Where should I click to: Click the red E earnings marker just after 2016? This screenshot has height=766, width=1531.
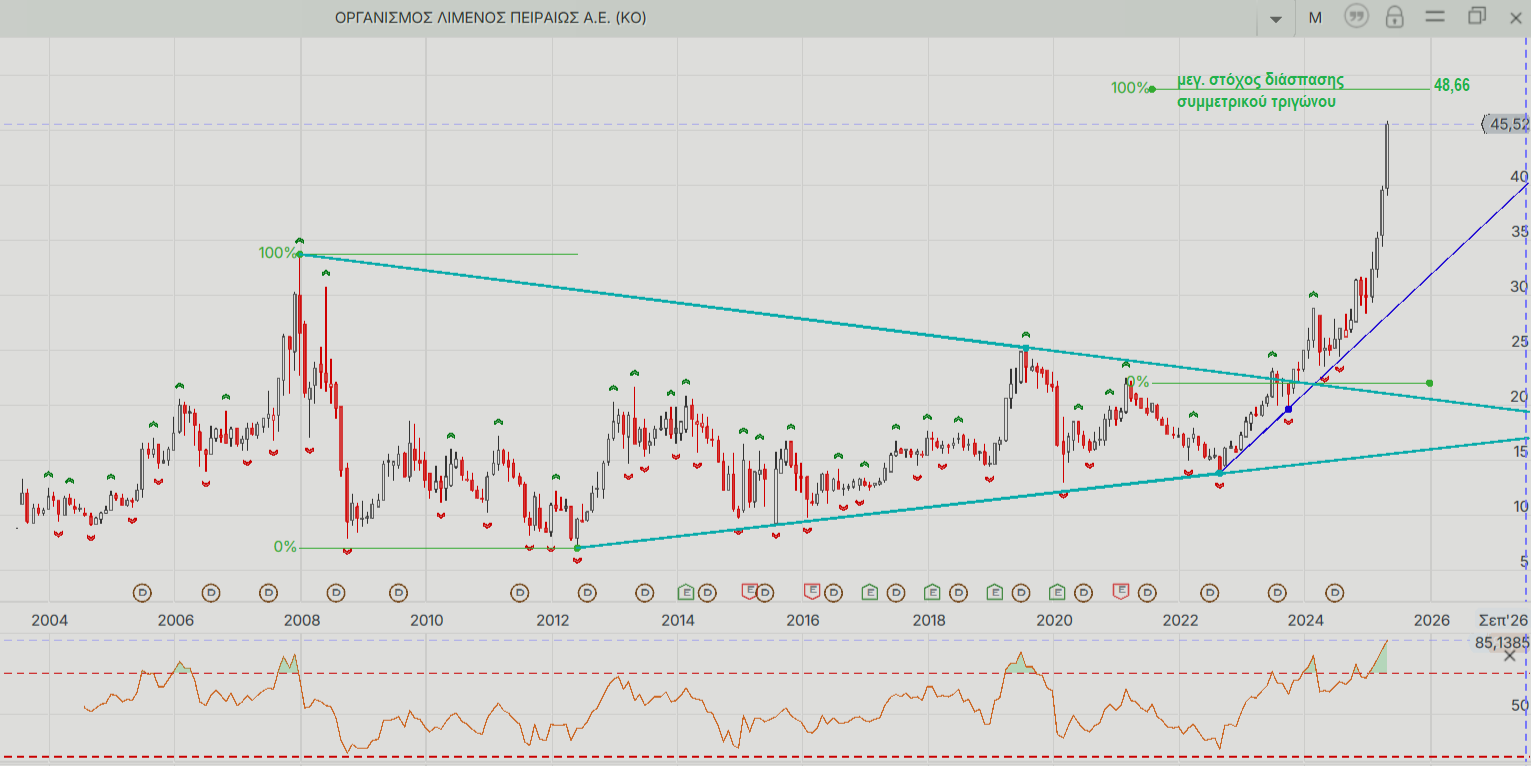pos(812,593)
